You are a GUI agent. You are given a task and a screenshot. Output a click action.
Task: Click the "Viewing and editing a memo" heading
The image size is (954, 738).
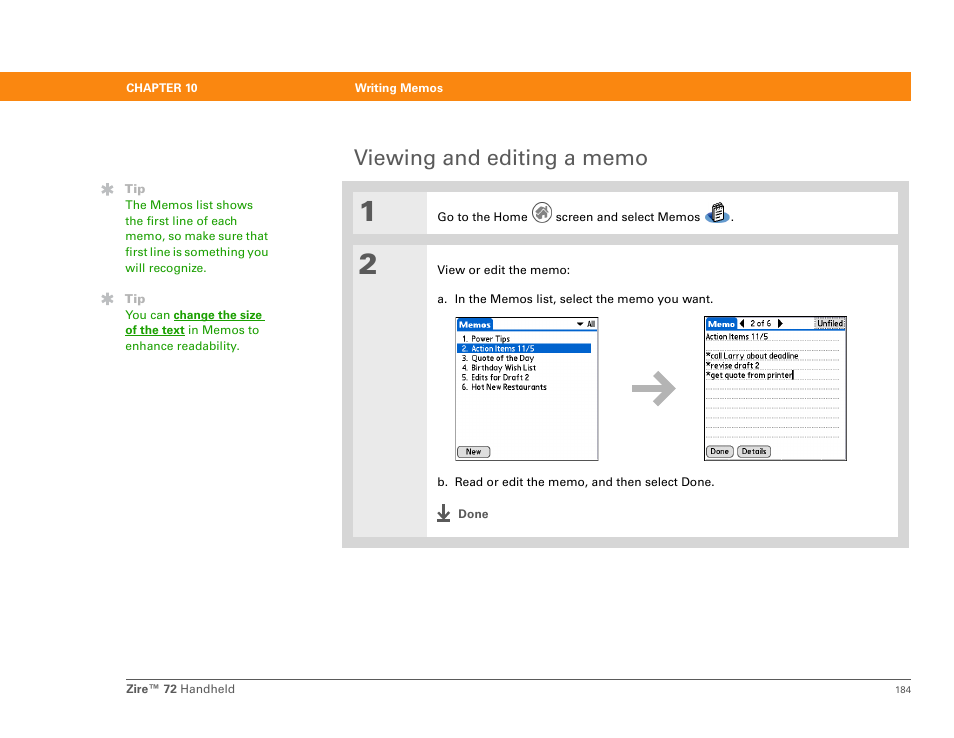point(501,158)
